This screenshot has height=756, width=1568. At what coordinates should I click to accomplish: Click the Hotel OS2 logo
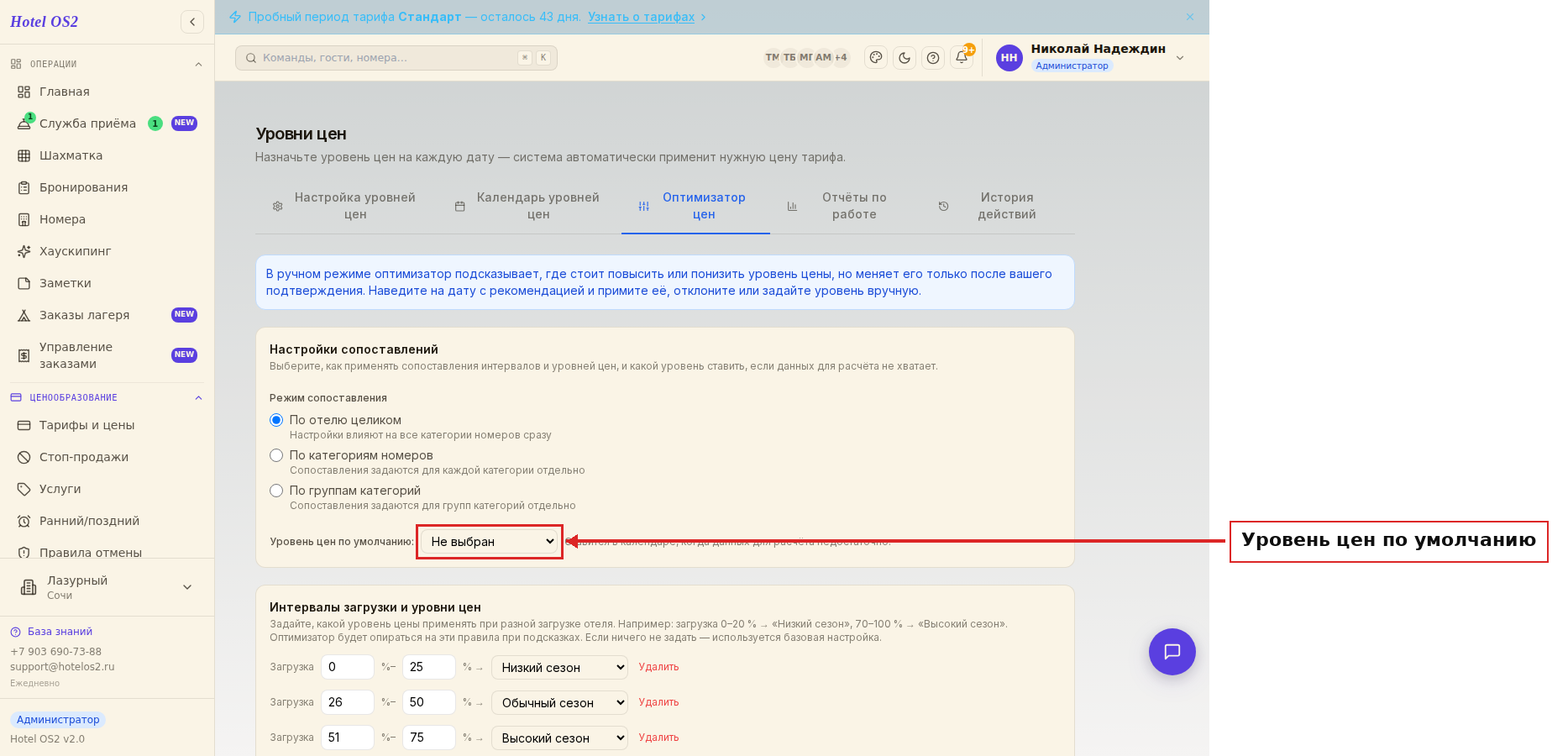[x=44, y=22]
